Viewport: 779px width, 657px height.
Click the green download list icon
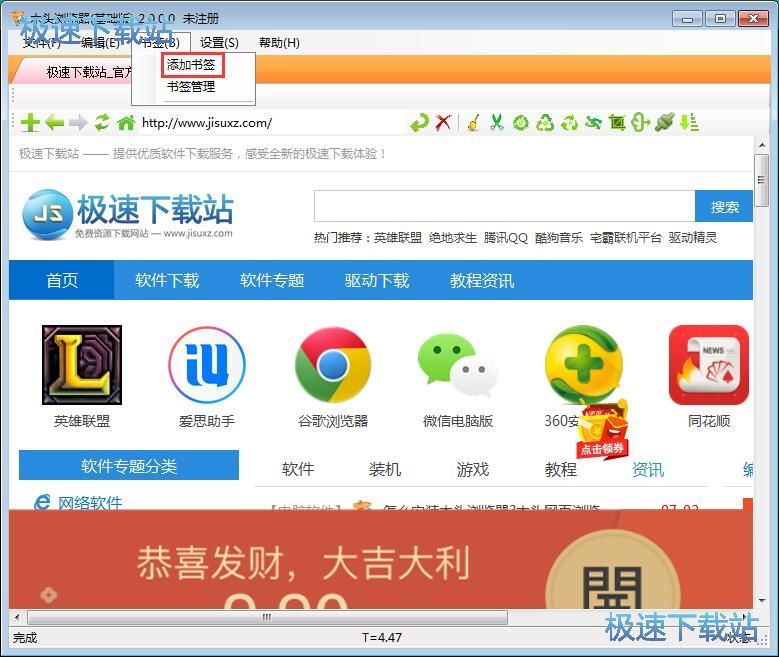pyautogui.click(x=689, y=122)
